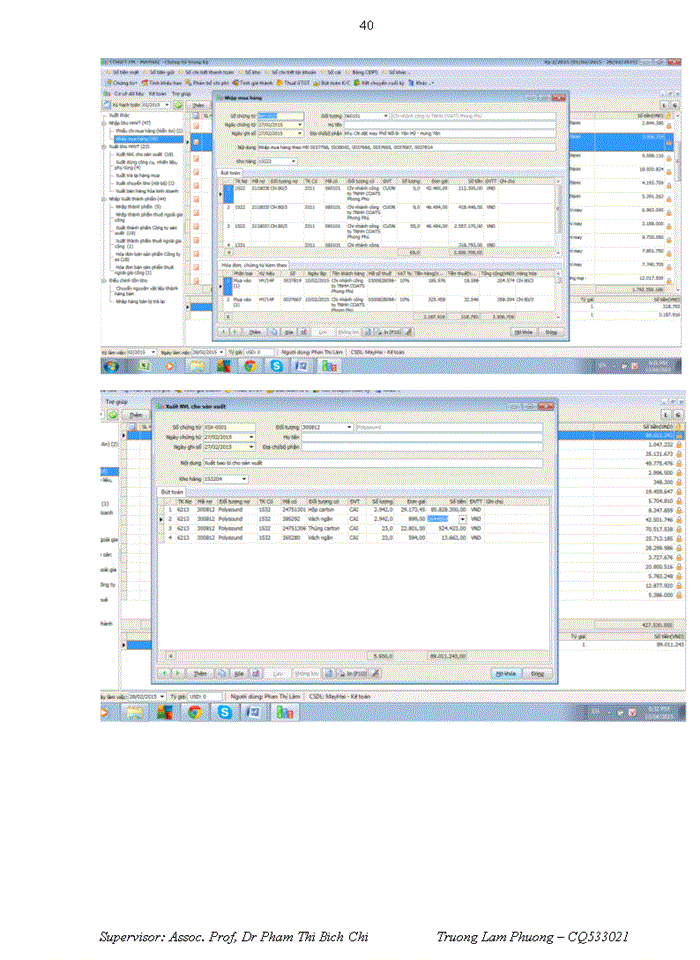Viewport: 700px width, 960px height.
Task: Open Kho hàng dropdown in Nhập mua hàng dialog
Action: pyautogui.click(x=293, y=162)
